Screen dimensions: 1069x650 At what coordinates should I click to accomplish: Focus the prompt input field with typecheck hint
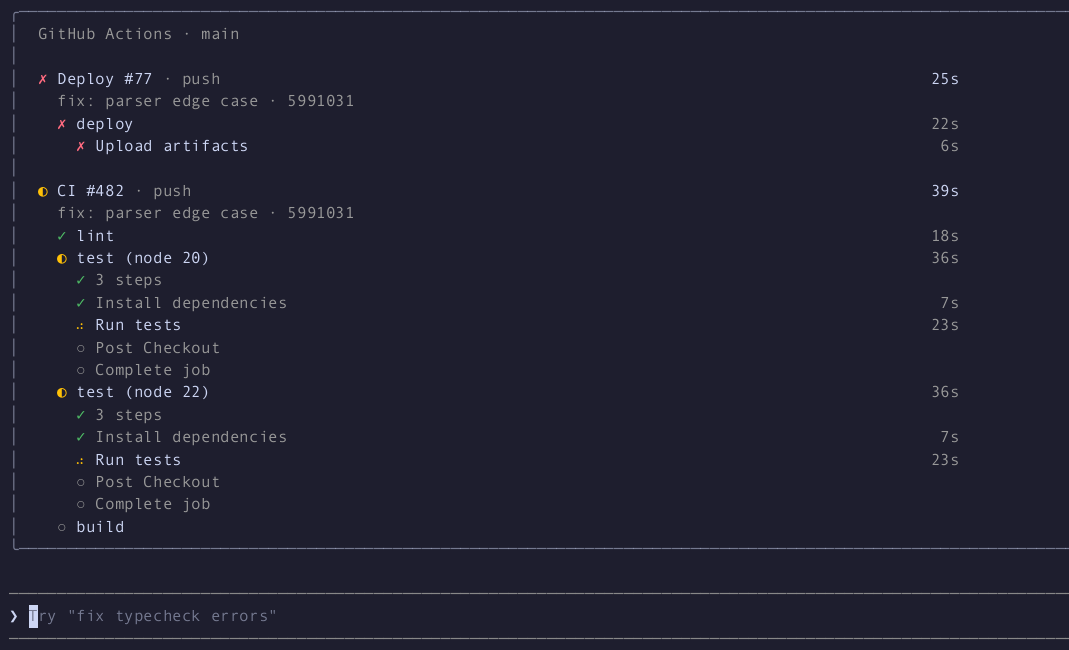pyautogui.click(x=539, y=617)
